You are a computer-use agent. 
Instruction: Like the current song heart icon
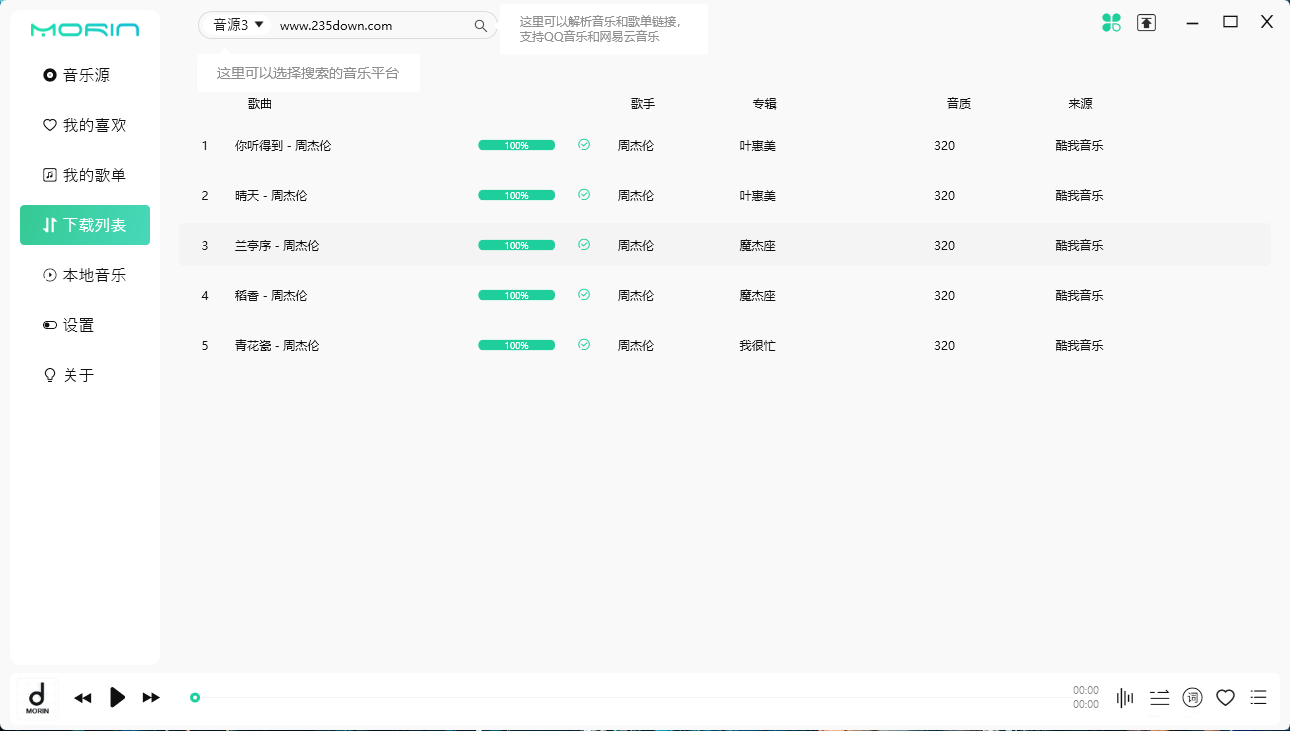coord(1225,698)
